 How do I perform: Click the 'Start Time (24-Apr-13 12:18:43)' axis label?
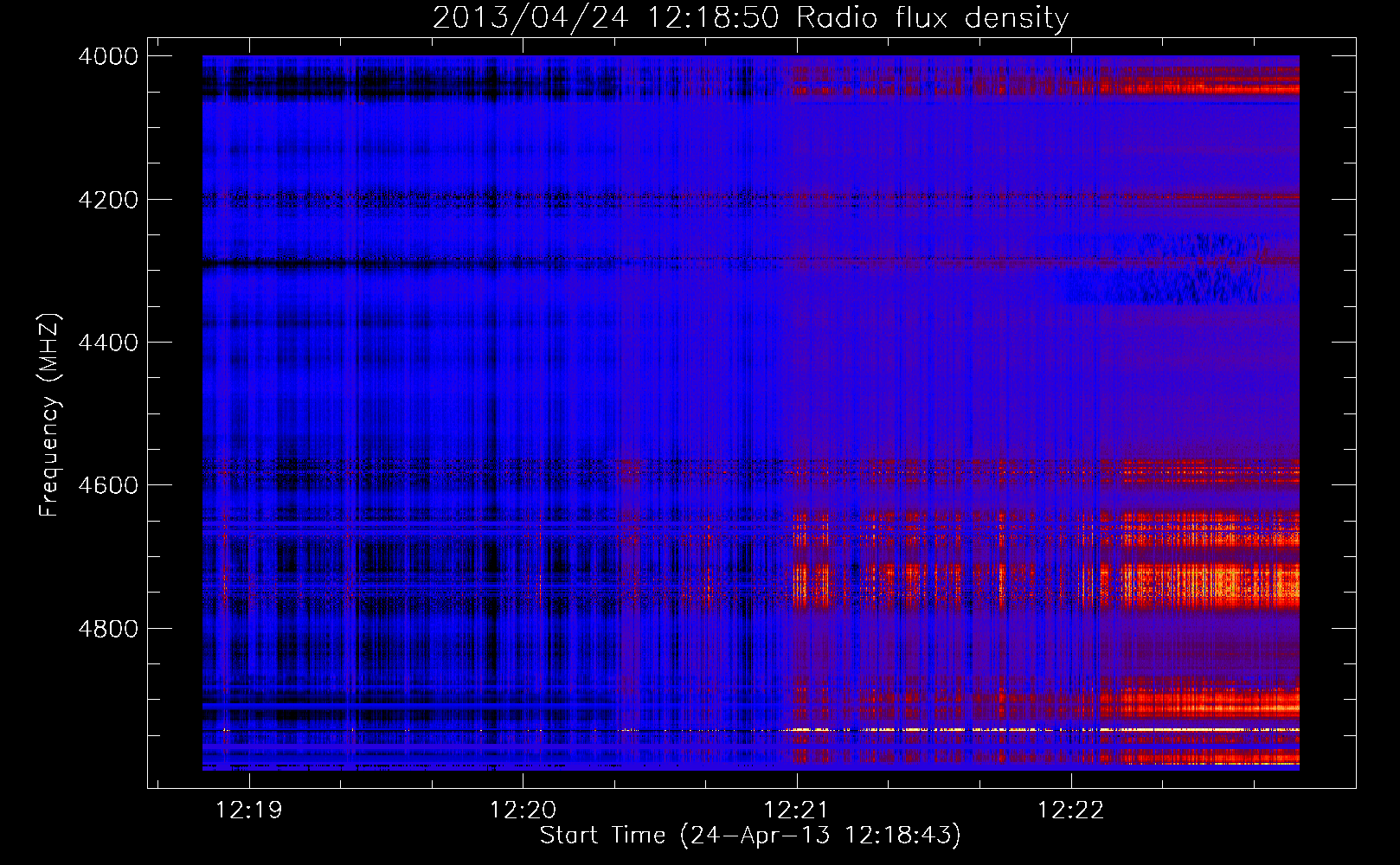pos(750,836)
